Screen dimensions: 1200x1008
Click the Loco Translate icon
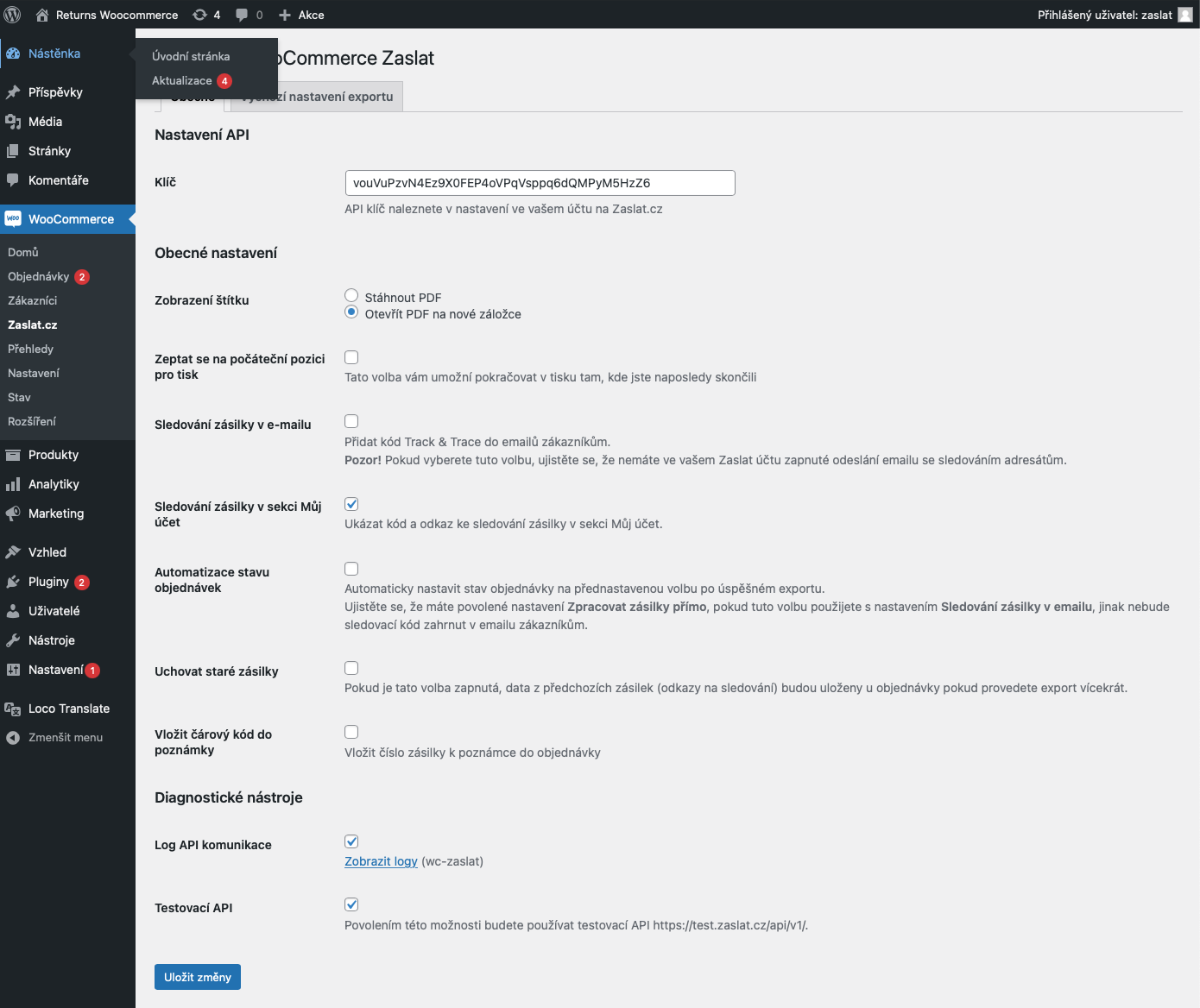pyautogui.click(x=13, y=709)
